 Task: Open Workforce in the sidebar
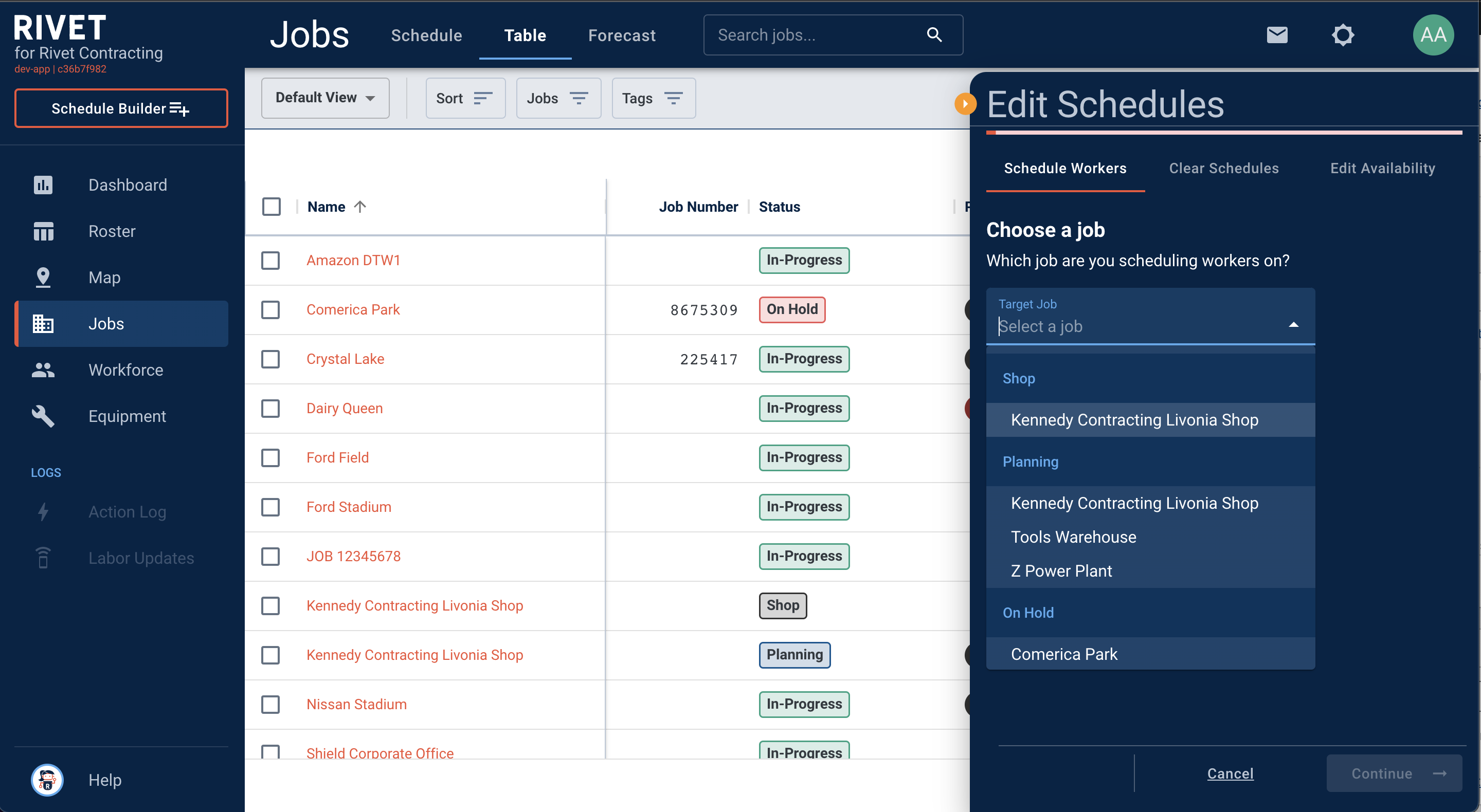[x=121, y=370]
